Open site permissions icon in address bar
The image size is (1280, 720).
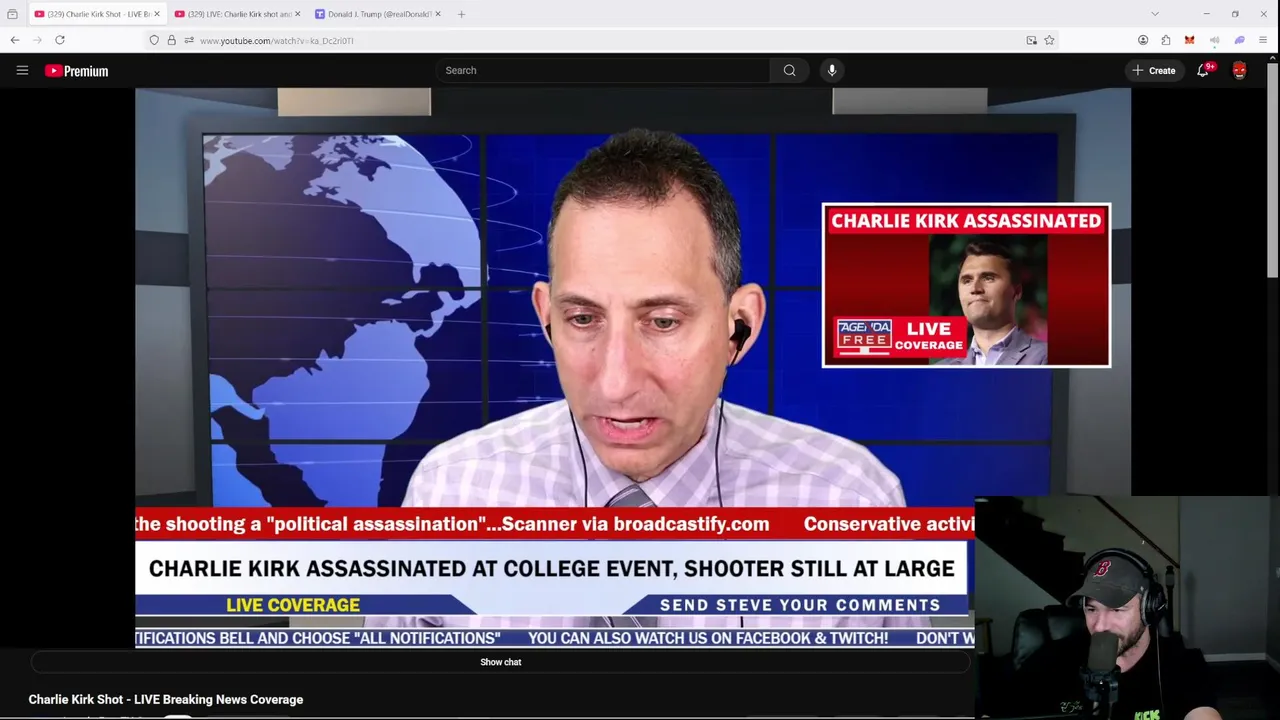(189, 40)
